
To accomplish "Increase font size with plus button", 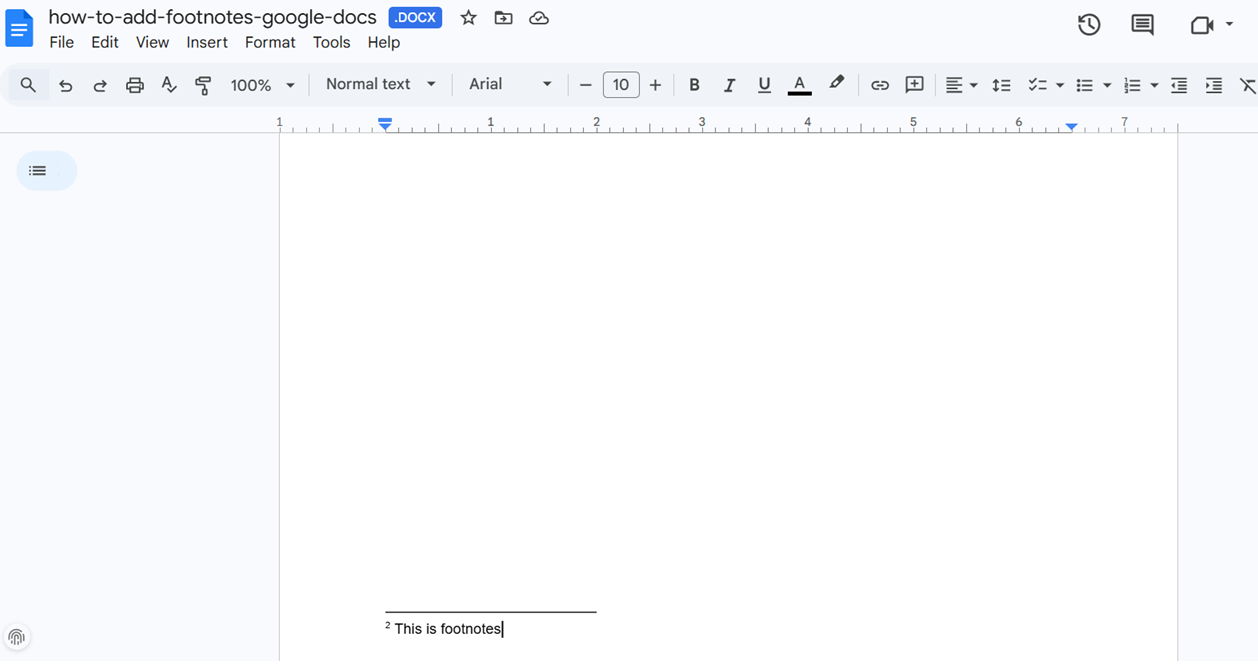I will [x=655, y=85].
